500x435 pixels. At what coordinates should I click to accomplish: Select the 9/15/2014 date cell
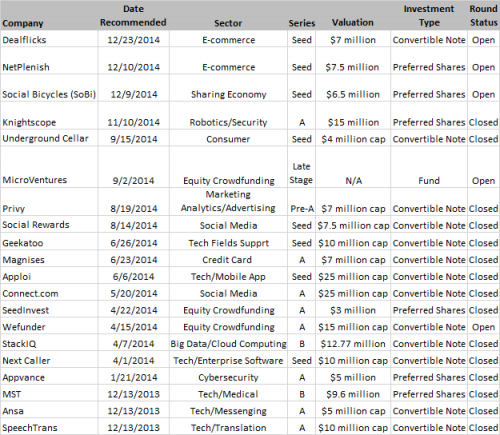[x=134, y=139]
